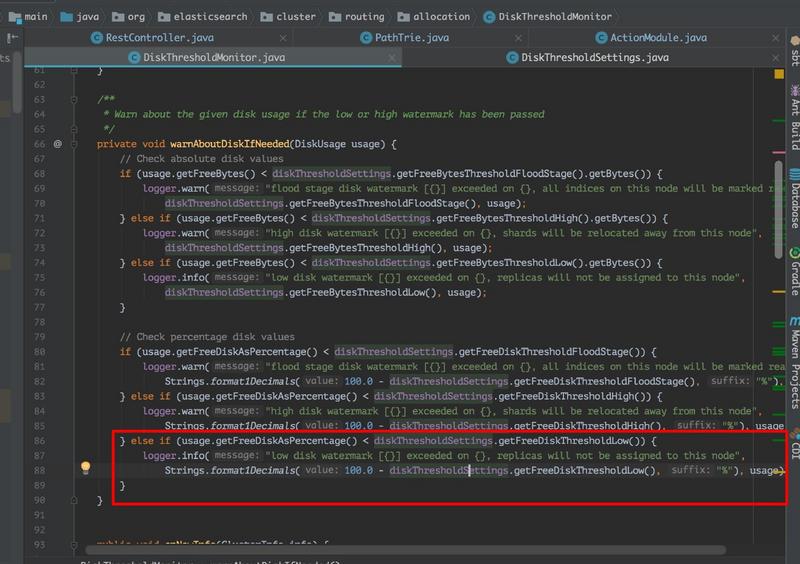
Task: Select DiskThresholdMonitor class breadcrumb
Action: (547, 17)
